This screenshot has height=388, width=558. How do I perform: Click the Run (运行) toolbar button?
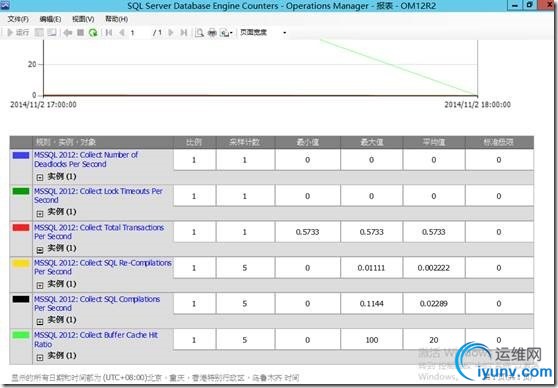(x=18, y=32)
